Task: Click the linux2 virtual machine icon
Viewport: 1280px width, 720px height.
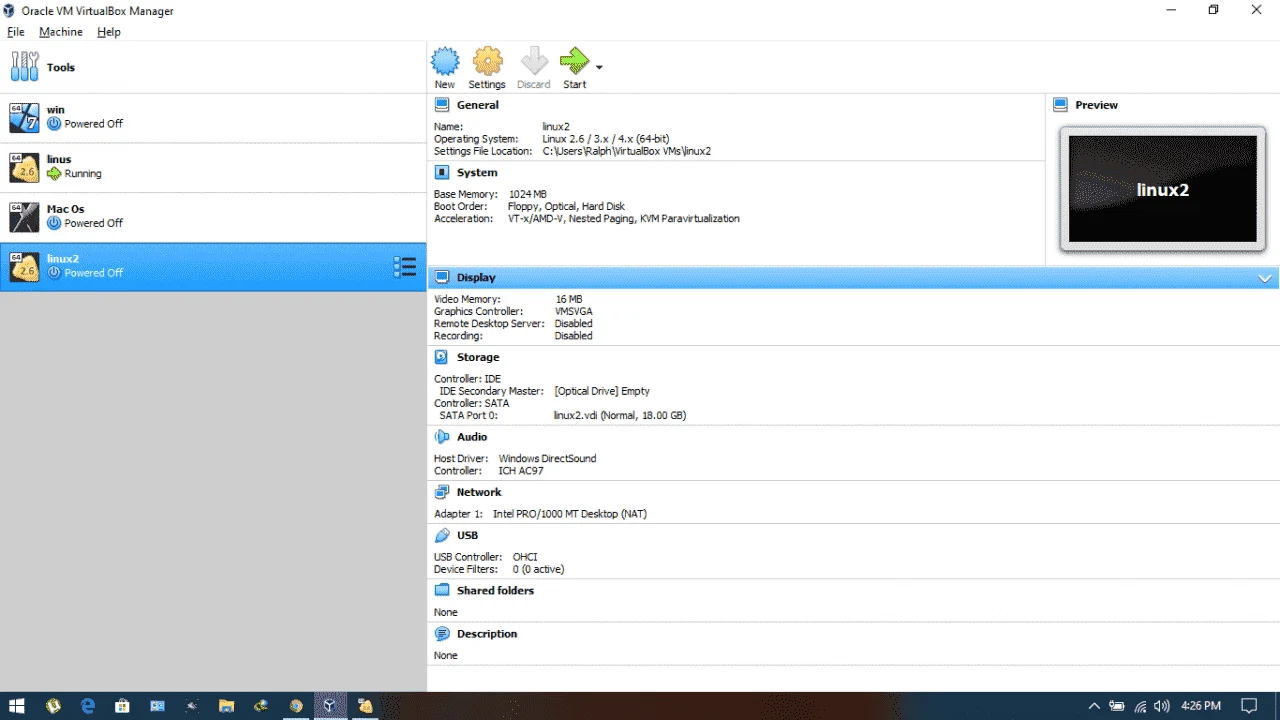Action: point(24,266)
